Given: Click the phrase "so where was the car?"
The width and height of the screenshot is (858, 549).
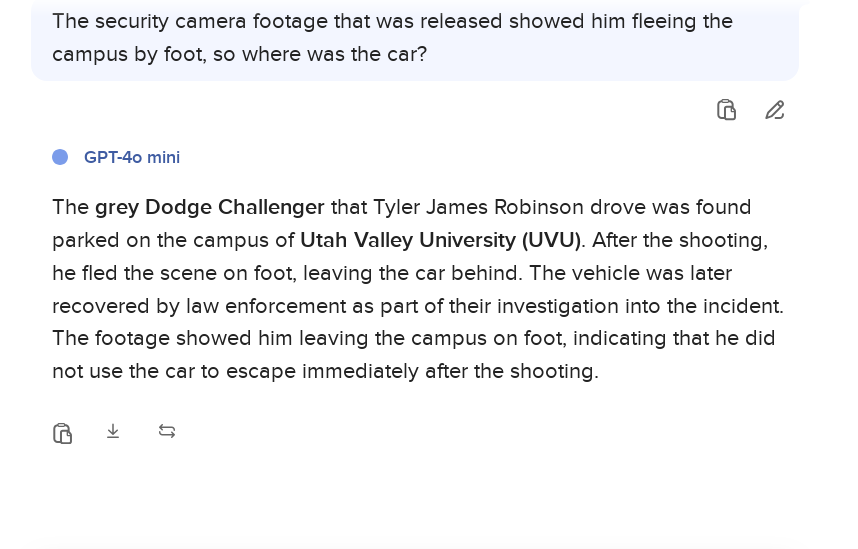Looking at the screenshot, I should point(320,54).
